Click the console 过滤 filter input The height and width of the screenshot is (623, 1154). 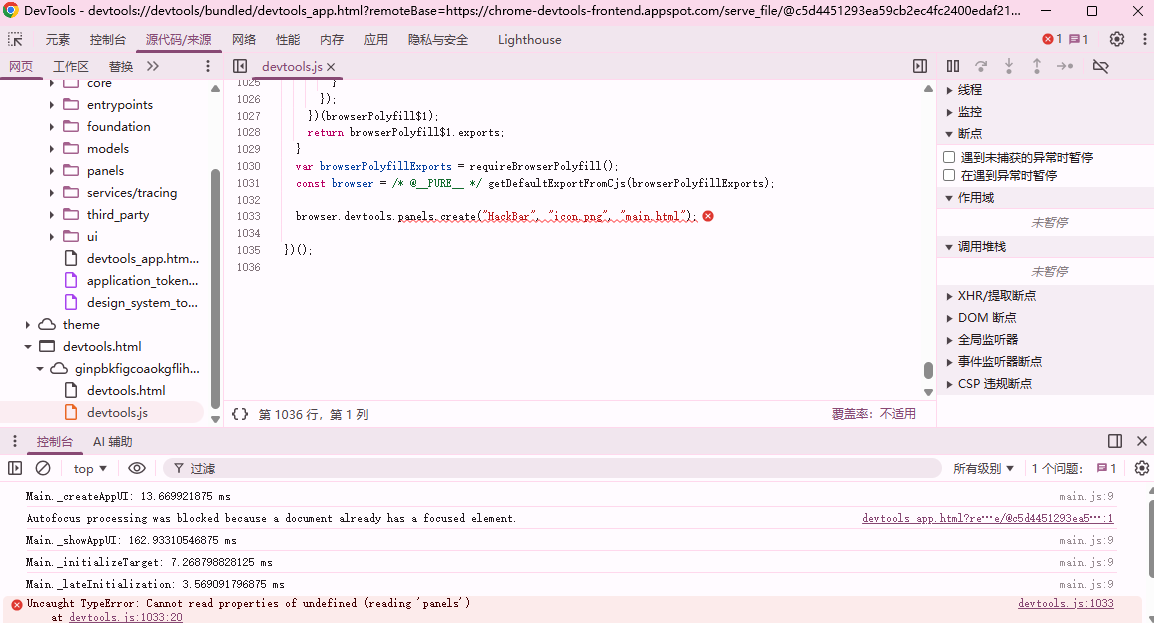tap(552, 469)
